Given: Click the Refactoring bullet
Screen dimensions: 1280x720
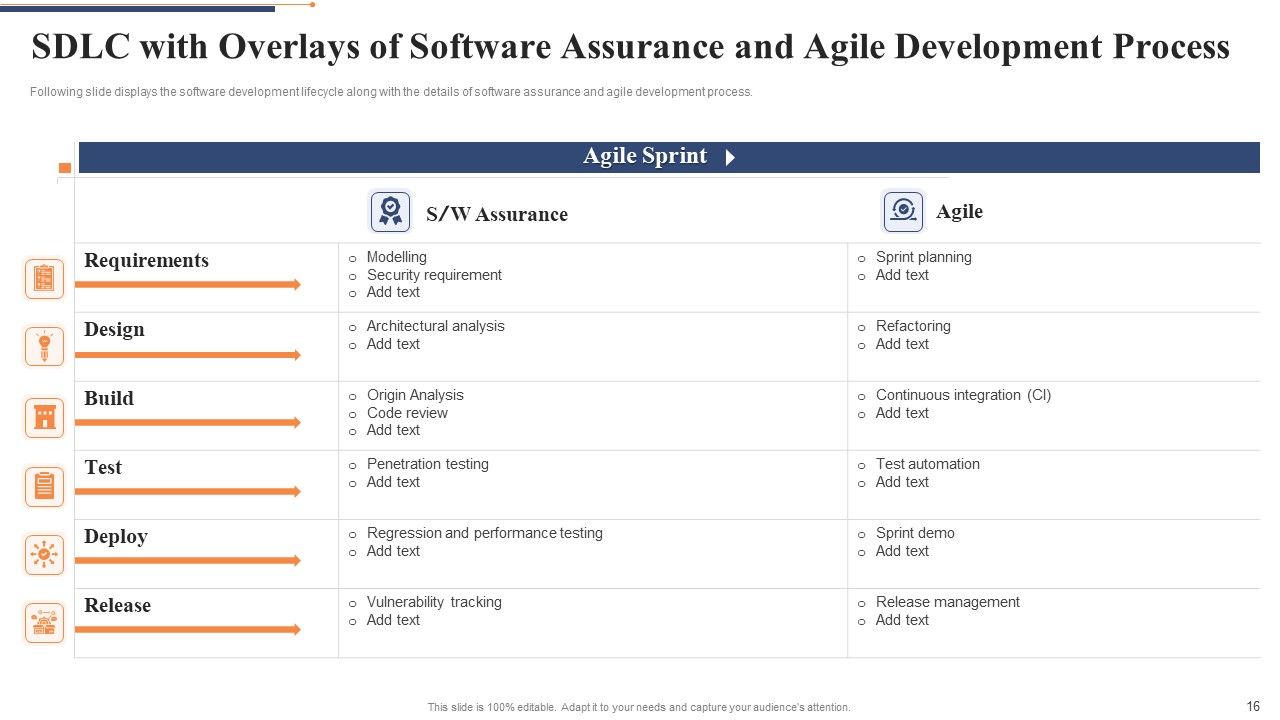Looking at the screenshot, I should (x=913, y=326).
